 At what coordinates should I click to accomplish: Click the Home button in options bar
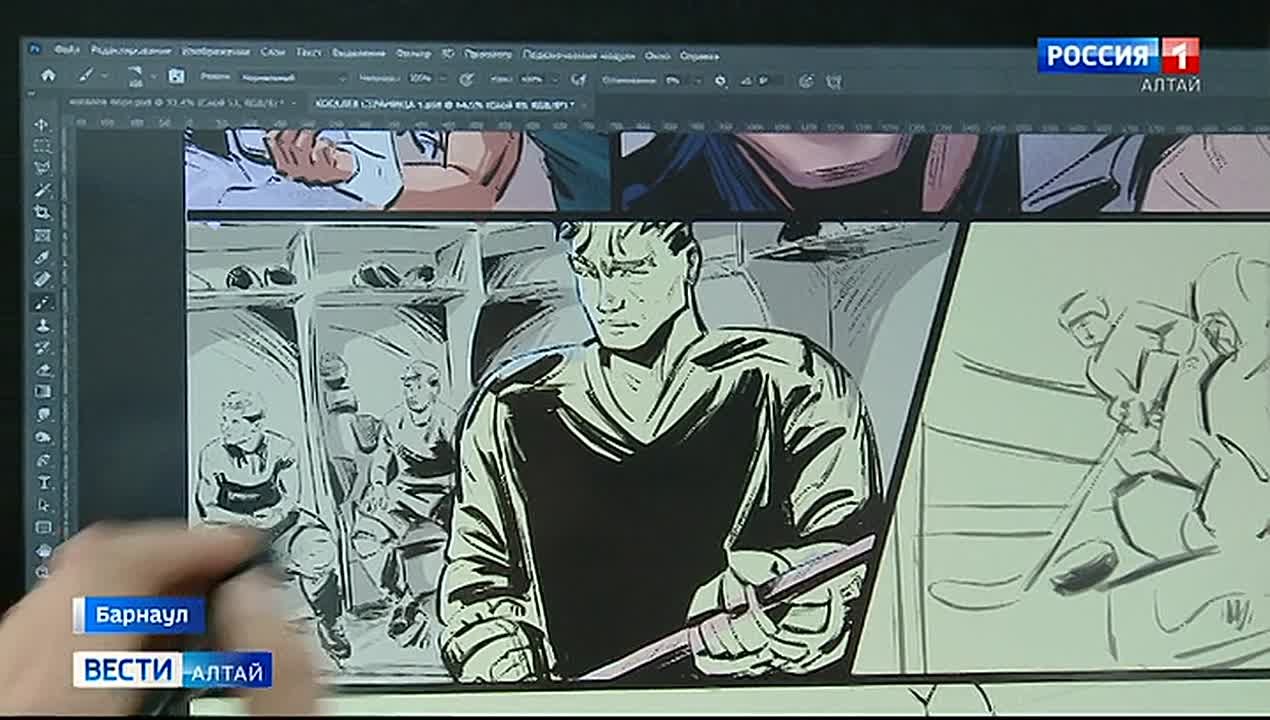click(47, 75)
